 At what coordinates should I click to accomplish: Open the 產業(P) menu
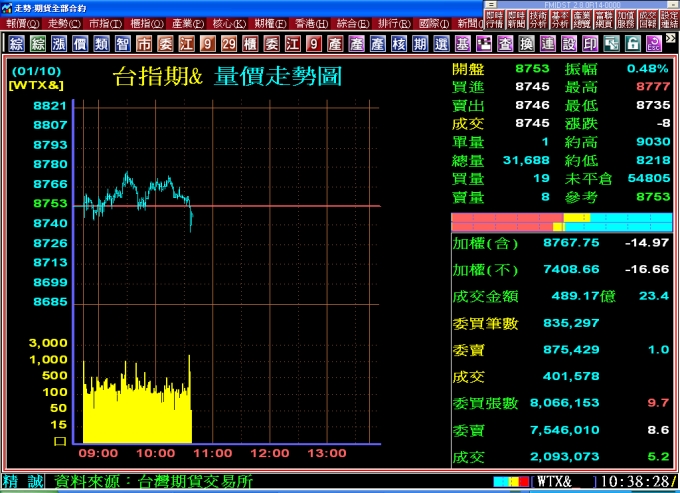coord(188,23)
